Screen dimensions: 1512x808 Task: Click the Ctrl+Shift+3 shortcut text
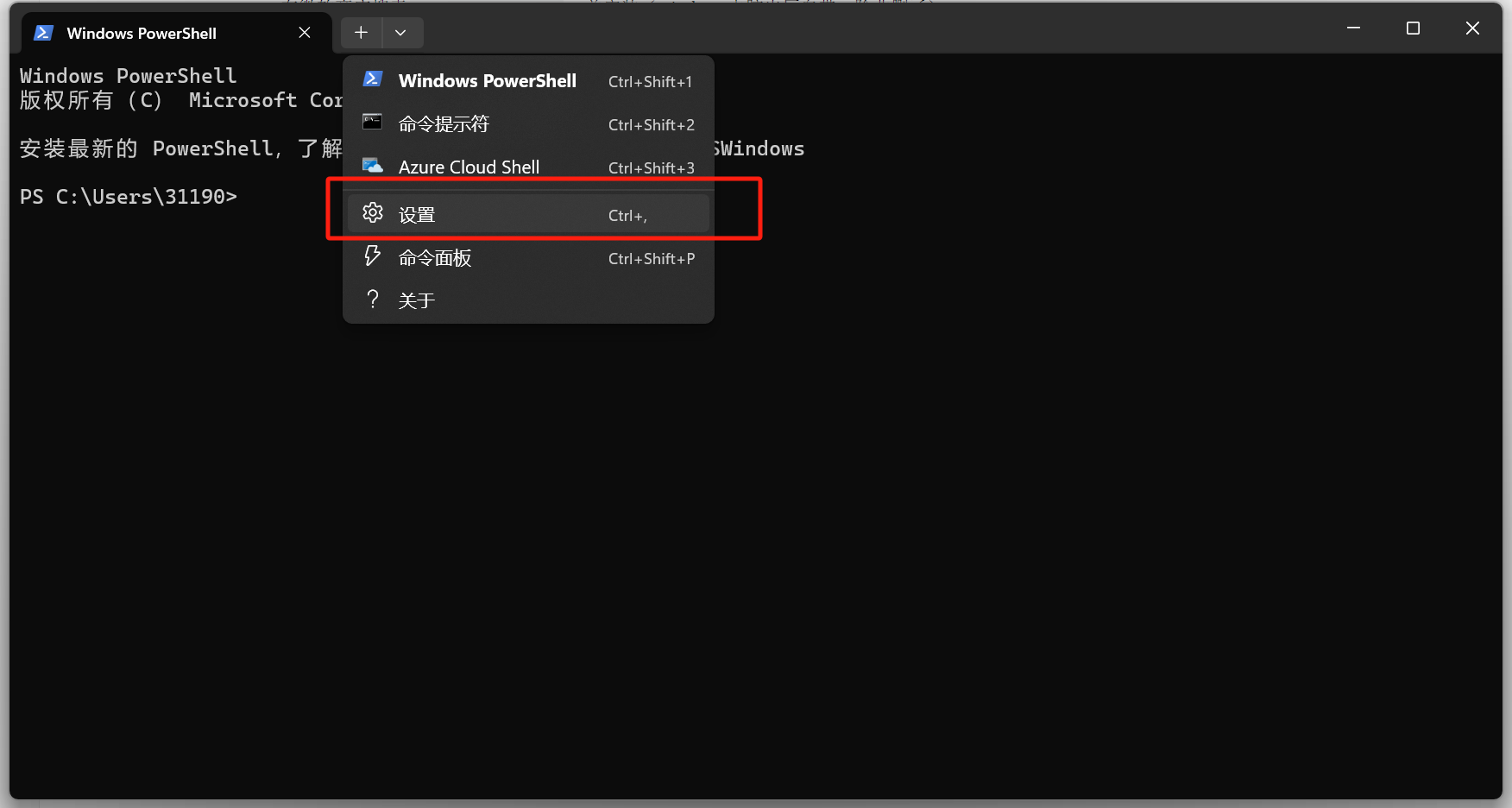pos(651,168)
